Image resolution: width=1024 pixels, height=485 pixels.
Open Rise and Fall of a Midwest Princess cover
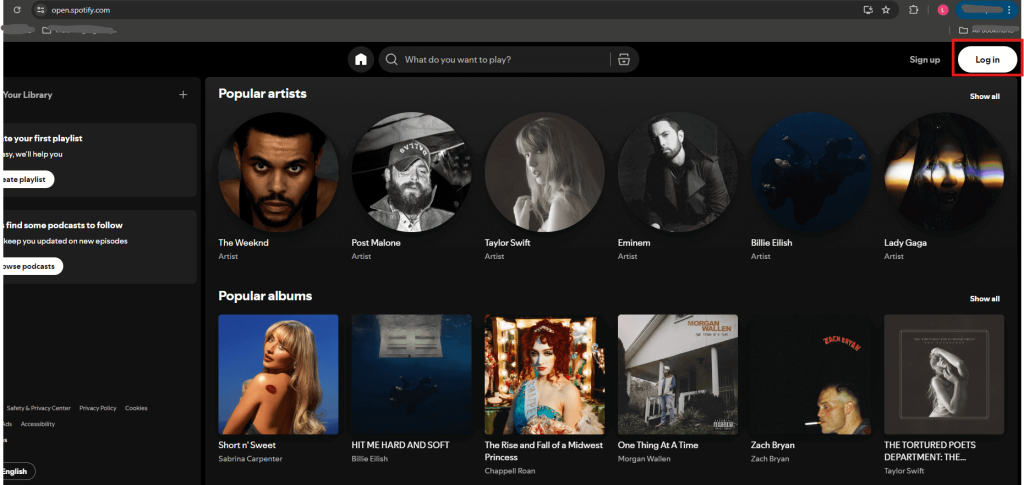[545, 375]
